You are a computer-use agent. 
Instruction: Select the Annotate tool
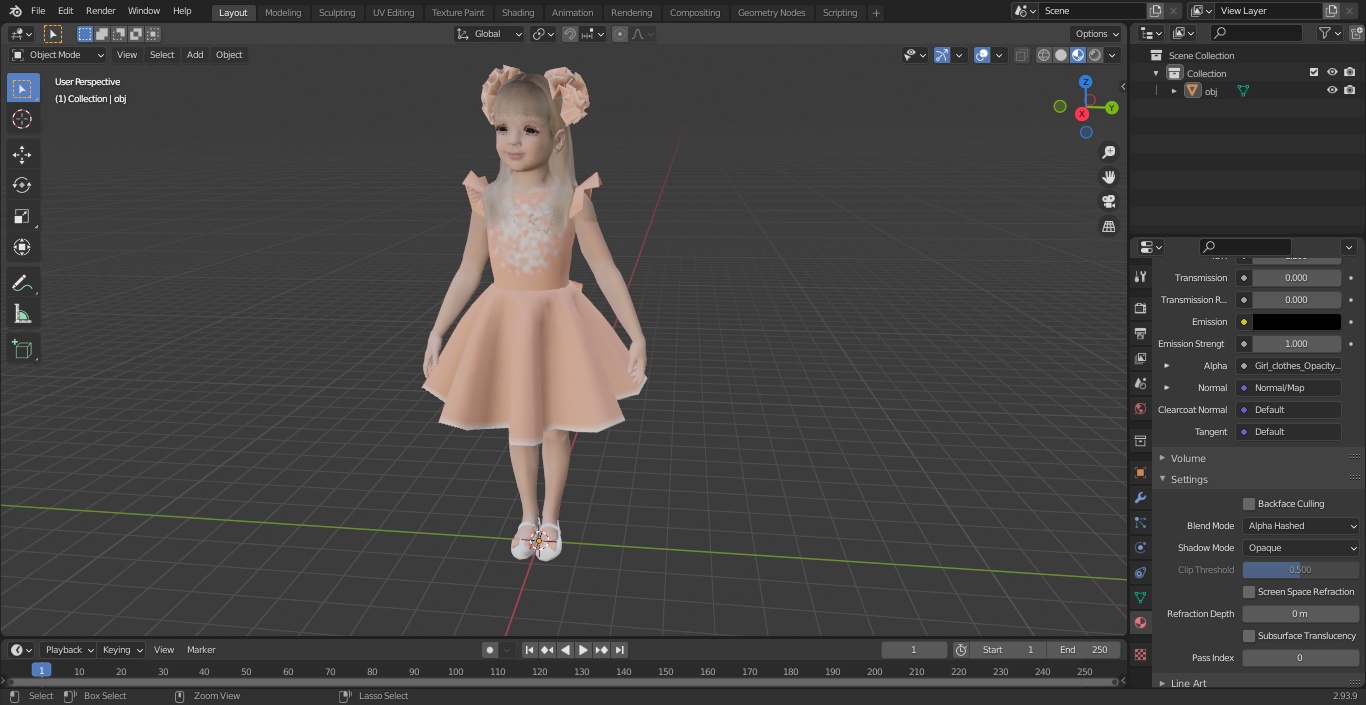tap(22, 284)
